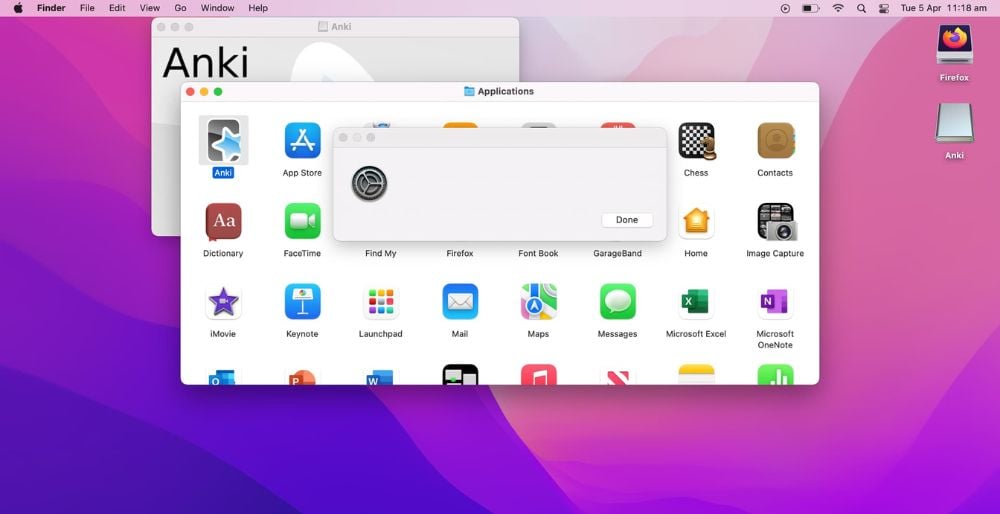1000x514 pixels.
Task: Select the Dictionary app icon
Action: (x=223, y=221)
